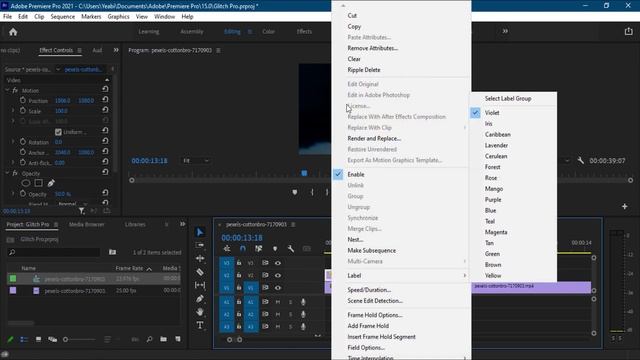Open Blend Mode Normal dropdown
The image size is (640, 360).
[x=72, y=204]
